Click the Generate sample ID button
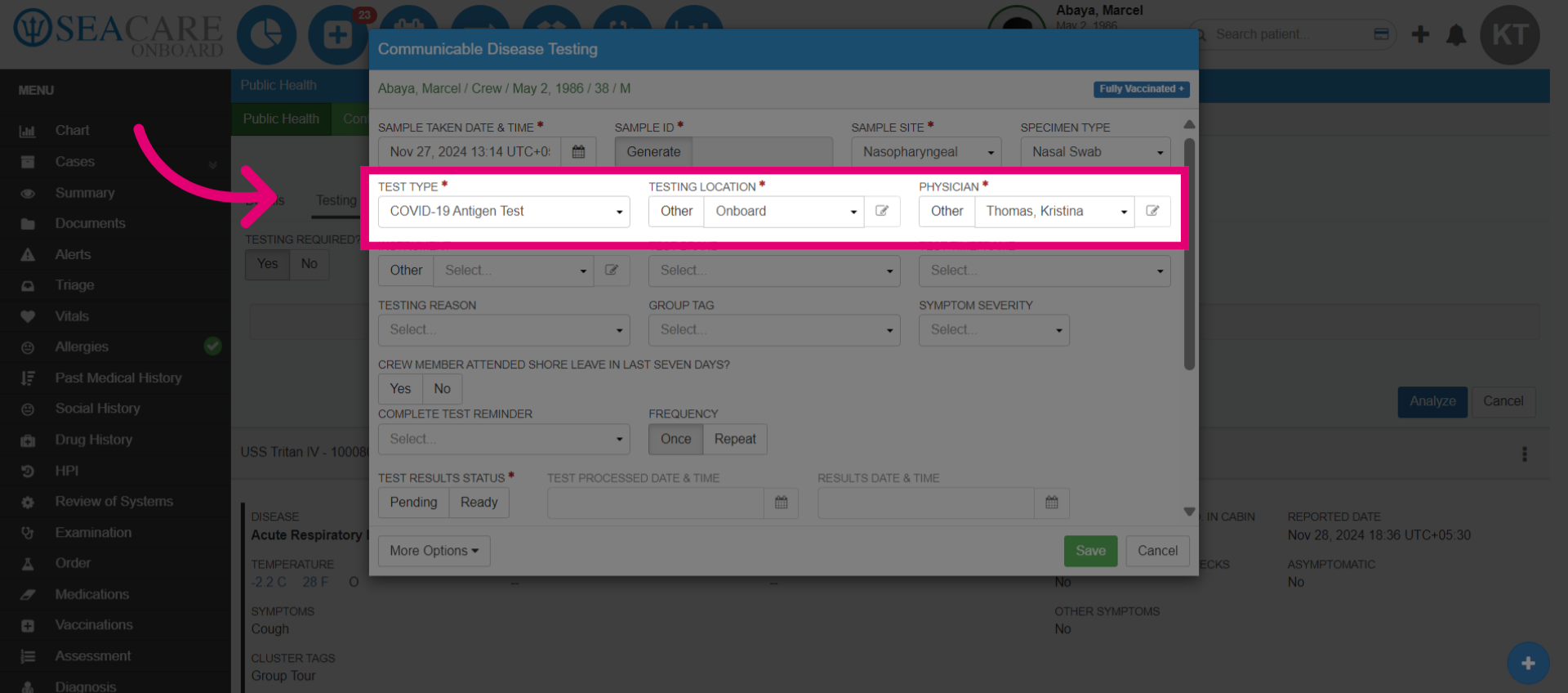 click(653, 152)
